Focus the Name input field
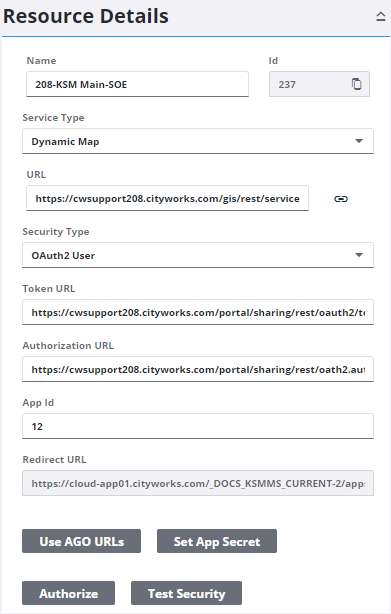This screenshot has height=614, width=391. point(137,84)
